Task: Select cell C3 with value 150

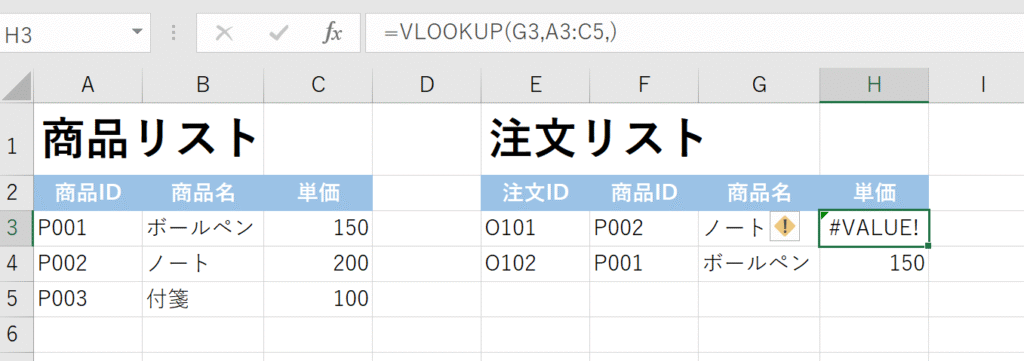Action: click(x=318, y=228)
